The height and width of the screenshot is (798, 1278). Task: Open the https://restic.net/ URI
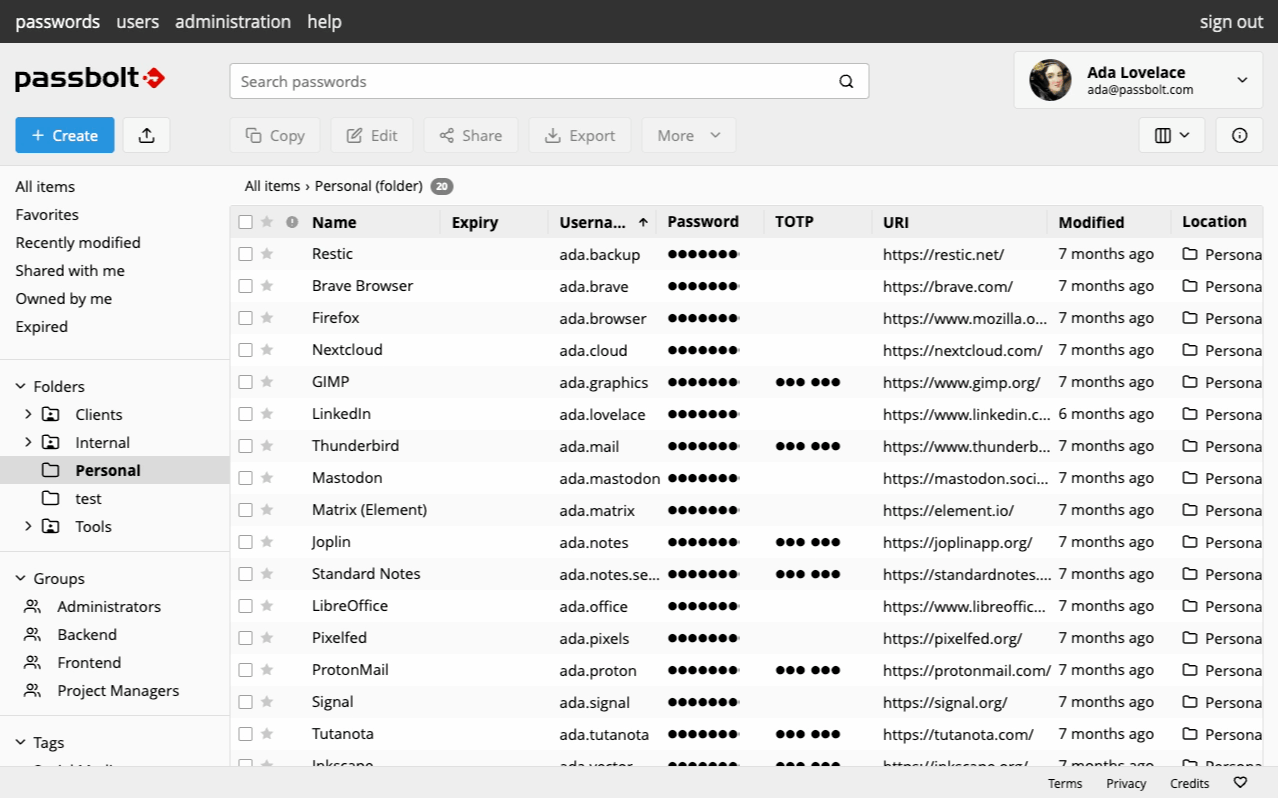point(943,254)
